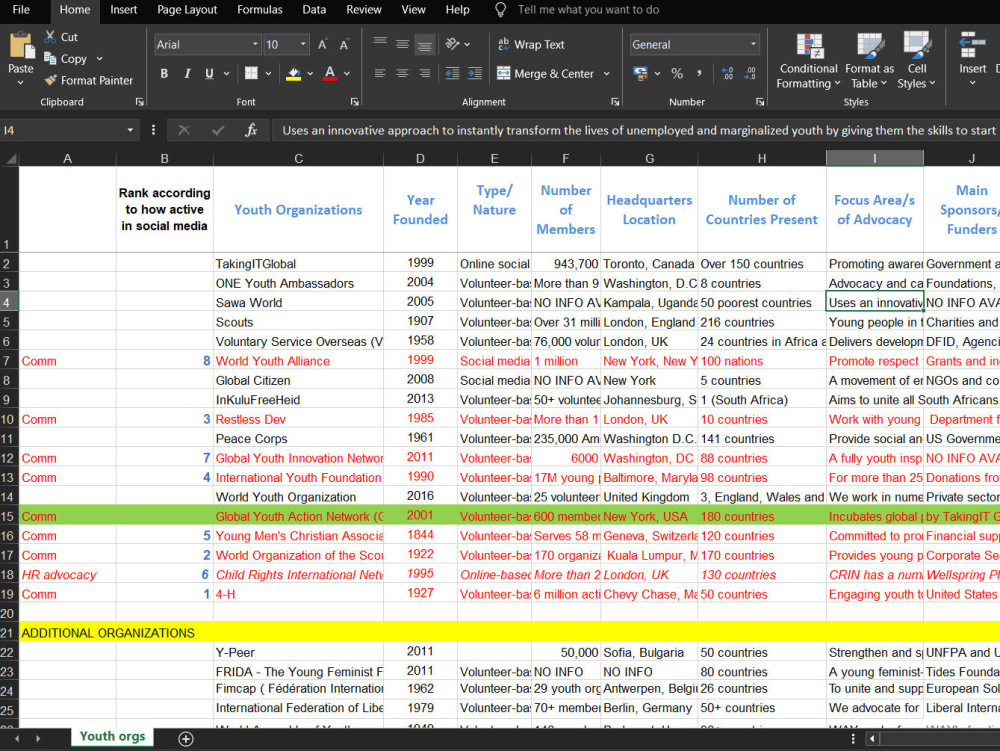Align text left
The height and width of the screenshot is (751, 1000).
380,73
